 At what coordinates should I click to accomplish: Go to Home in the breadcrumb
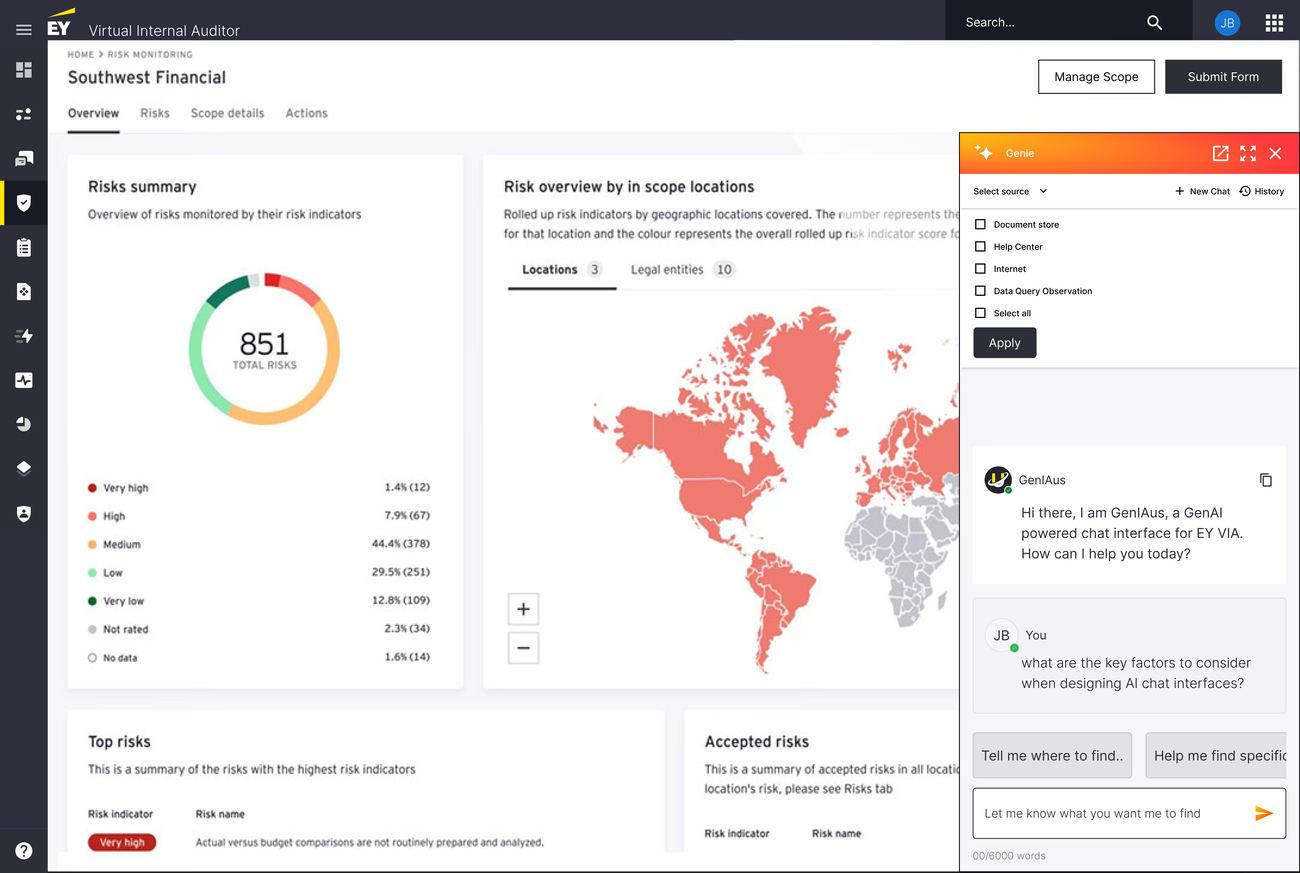[x=81, y=55]
